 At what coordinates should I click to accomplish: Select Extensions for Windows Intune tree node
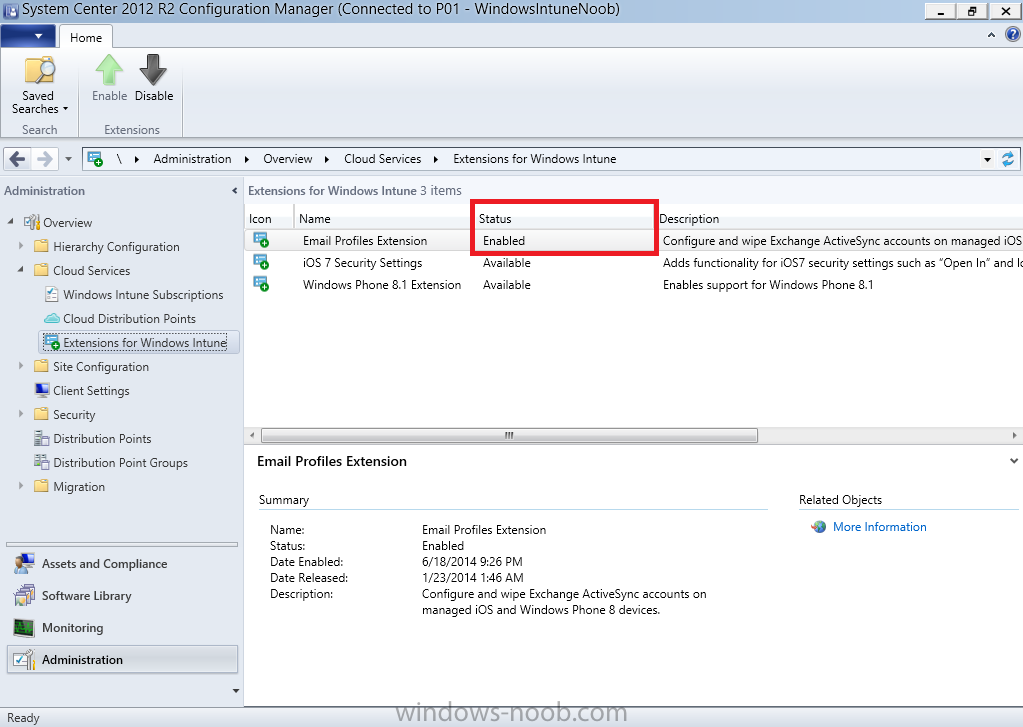(138, 342)
